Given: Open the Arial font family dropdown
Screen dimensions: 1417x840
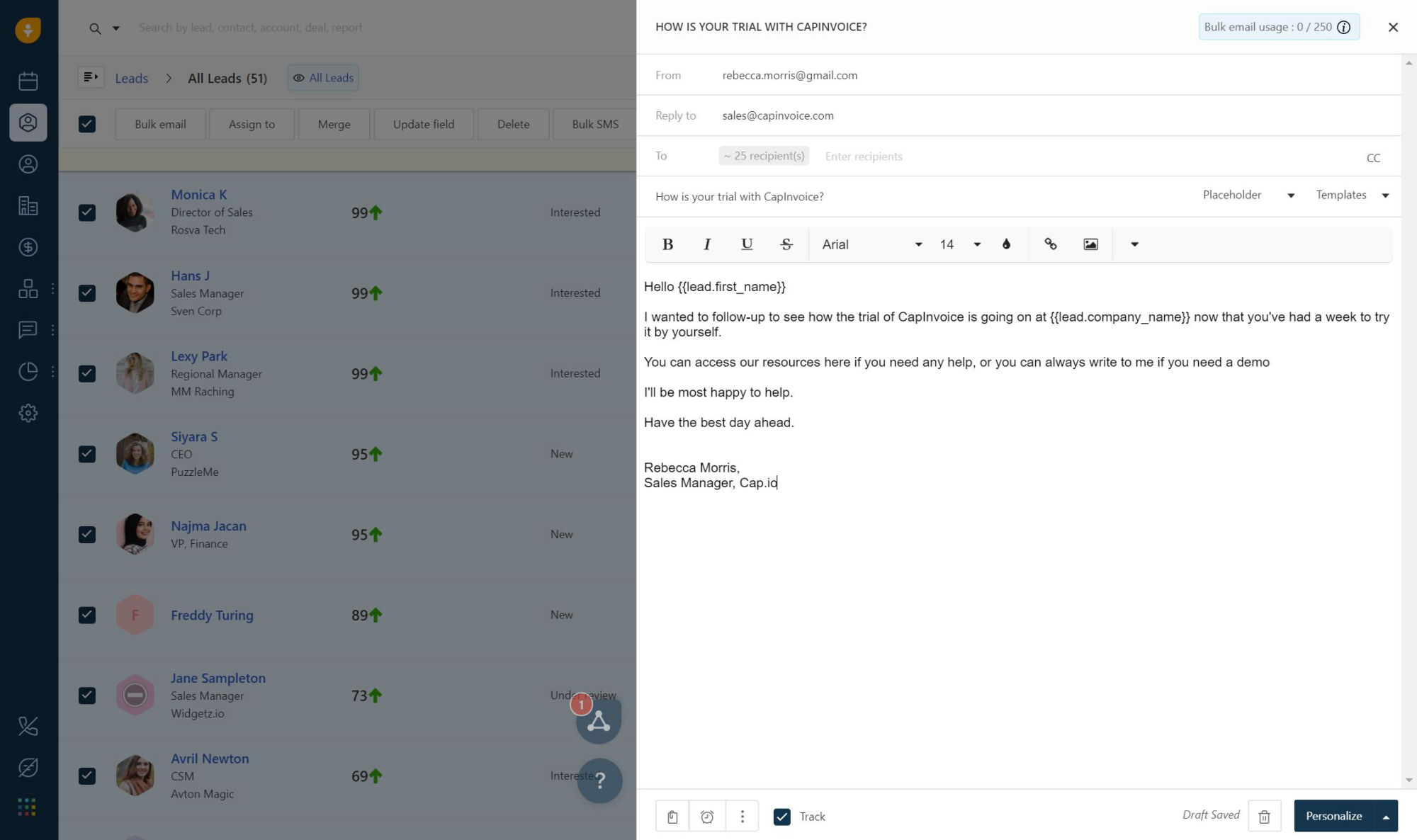Looking at the screenshot, I should click(x=871, y=244).
